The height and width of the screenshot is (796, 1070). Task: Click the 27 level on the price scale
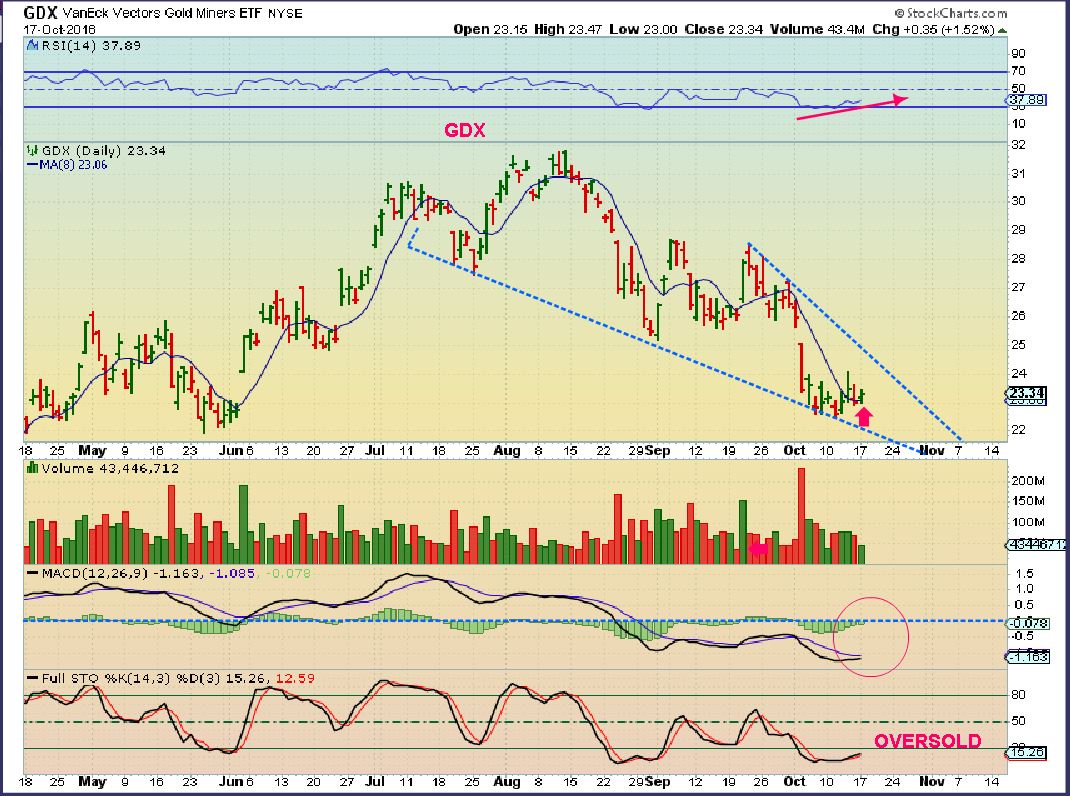[x=1018, y=287]
